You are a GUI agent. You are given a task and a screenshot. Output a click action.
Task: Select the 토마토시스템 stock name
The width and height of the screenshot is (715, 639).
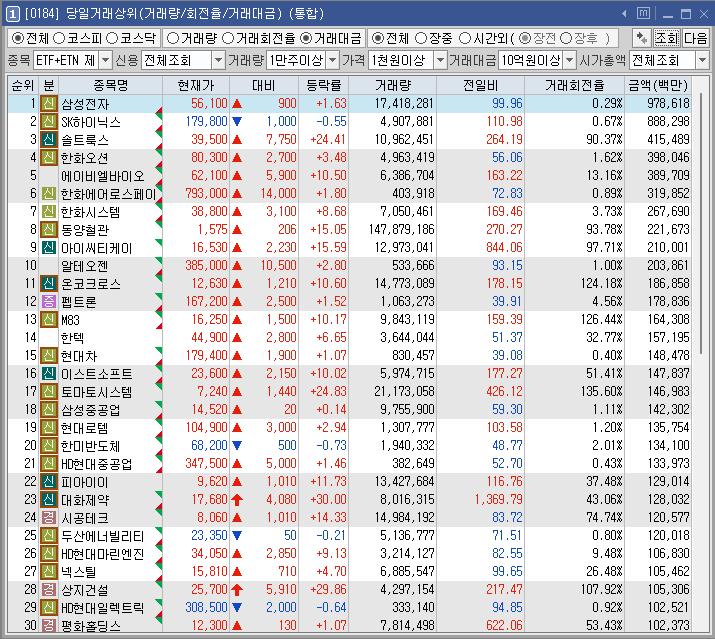[97, 392]
